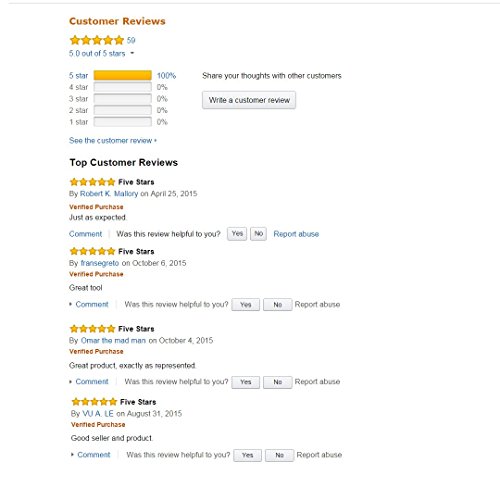Click star rating on VU A. LE's review

(94, 402)
